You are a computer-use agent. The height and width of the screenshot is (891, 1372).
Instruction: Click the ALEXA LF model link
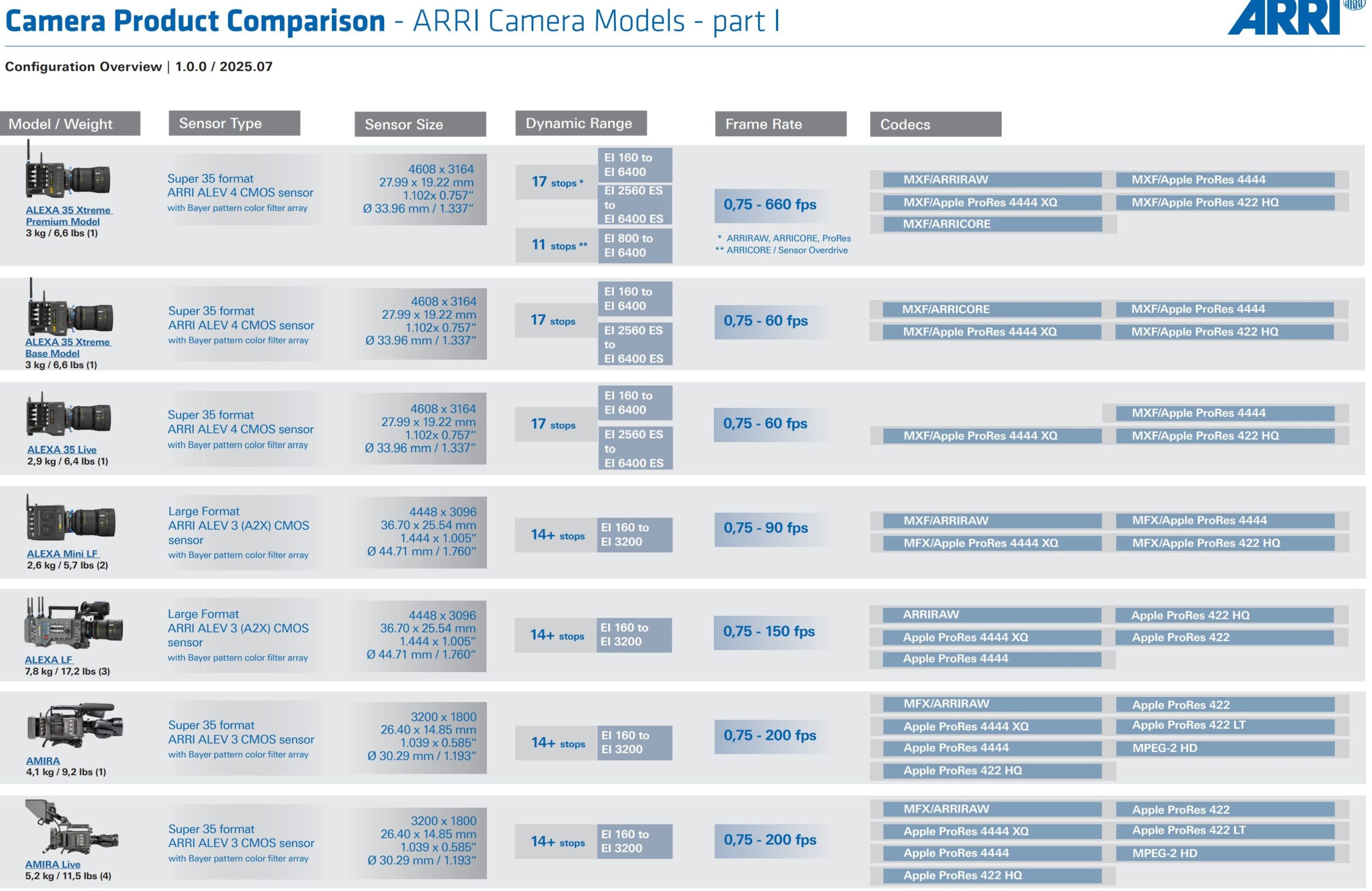point(48,660)
